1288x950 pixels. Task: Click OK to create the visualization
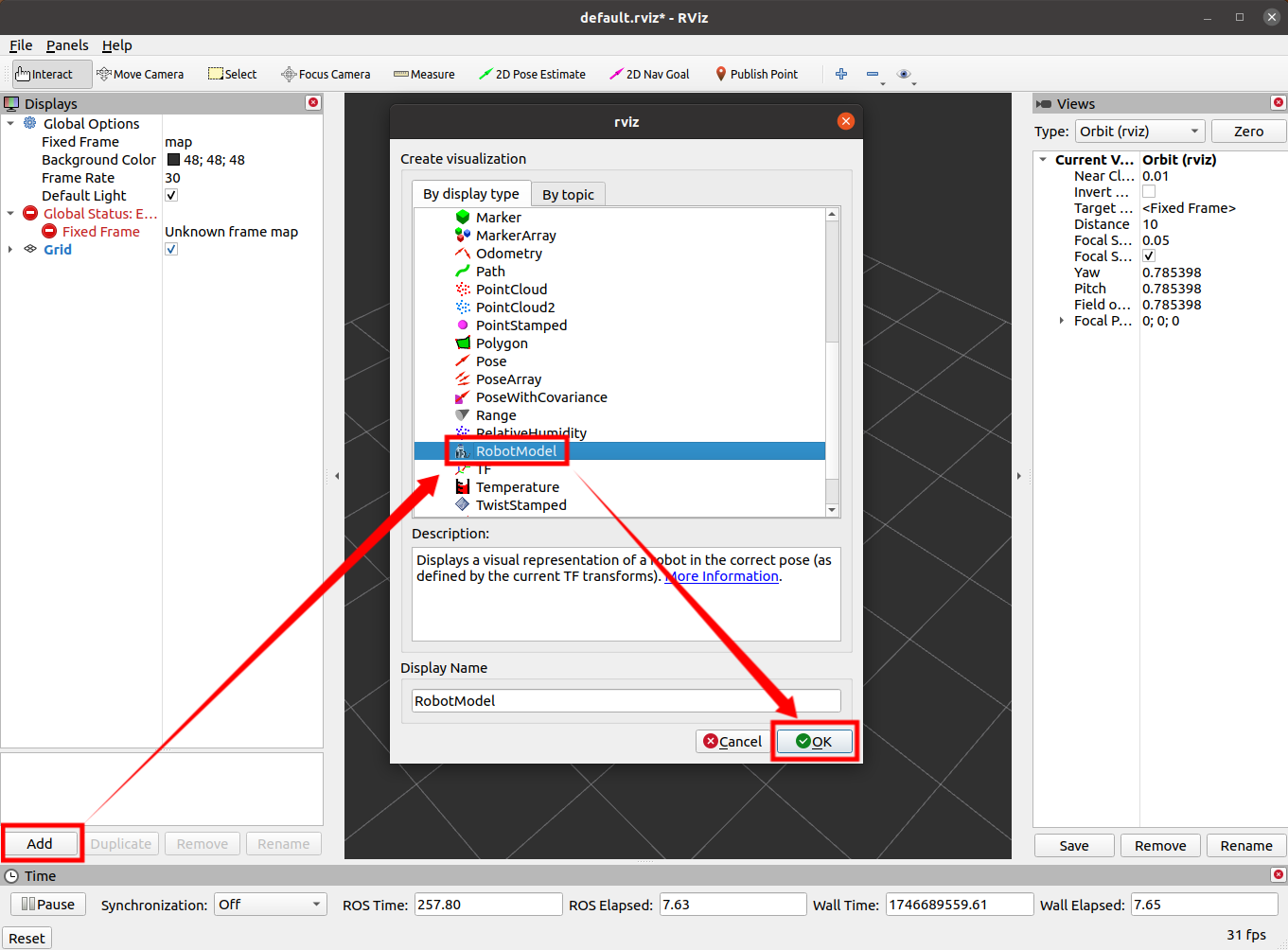pos(814,741)
